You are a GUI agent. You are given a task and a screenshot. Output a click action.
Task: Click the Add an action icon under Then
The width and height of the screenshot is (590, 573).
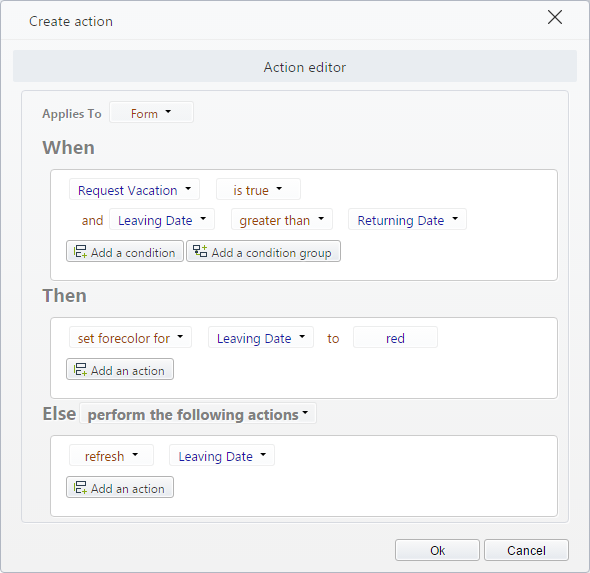click(80, 369)
